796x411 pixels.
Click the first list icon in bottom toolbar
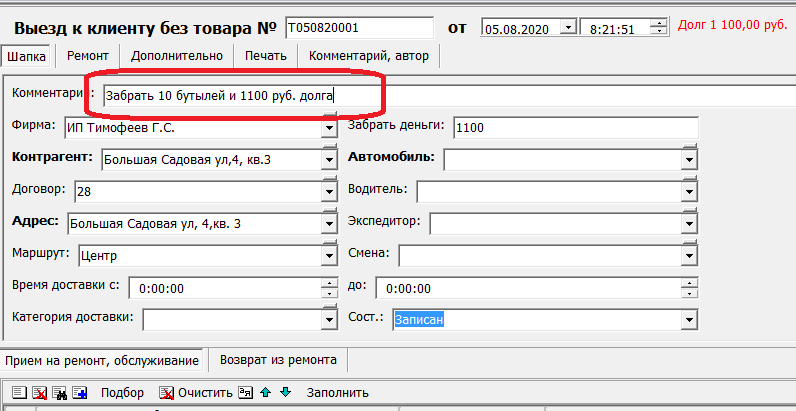19,392
